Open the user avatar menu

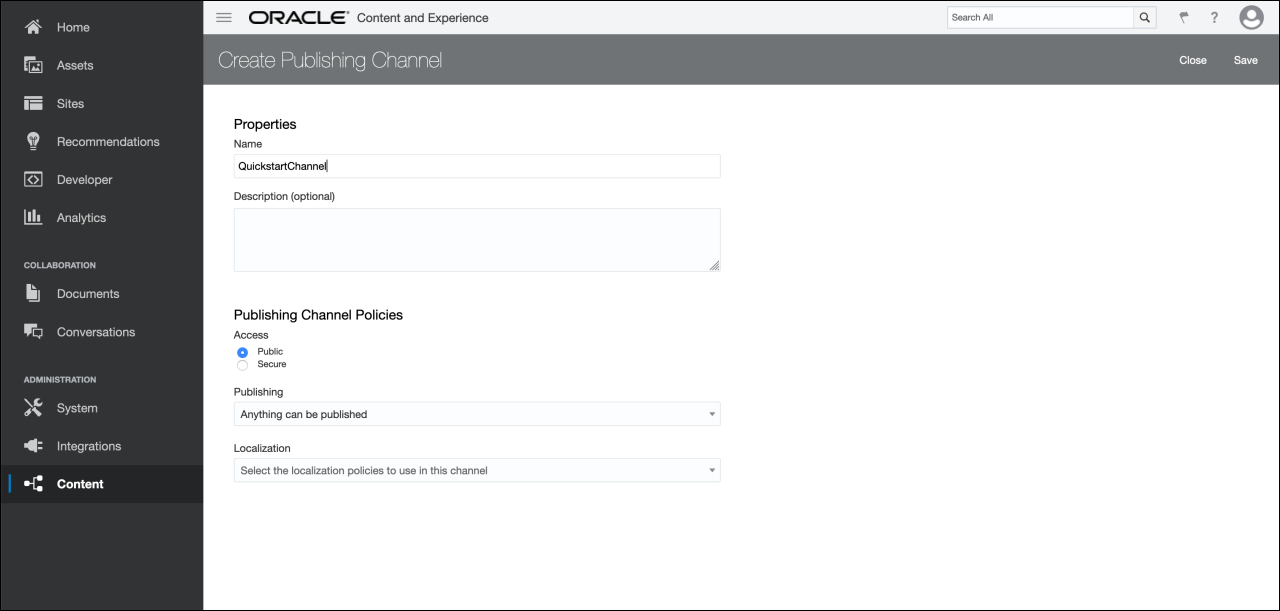pos(1251,17)
